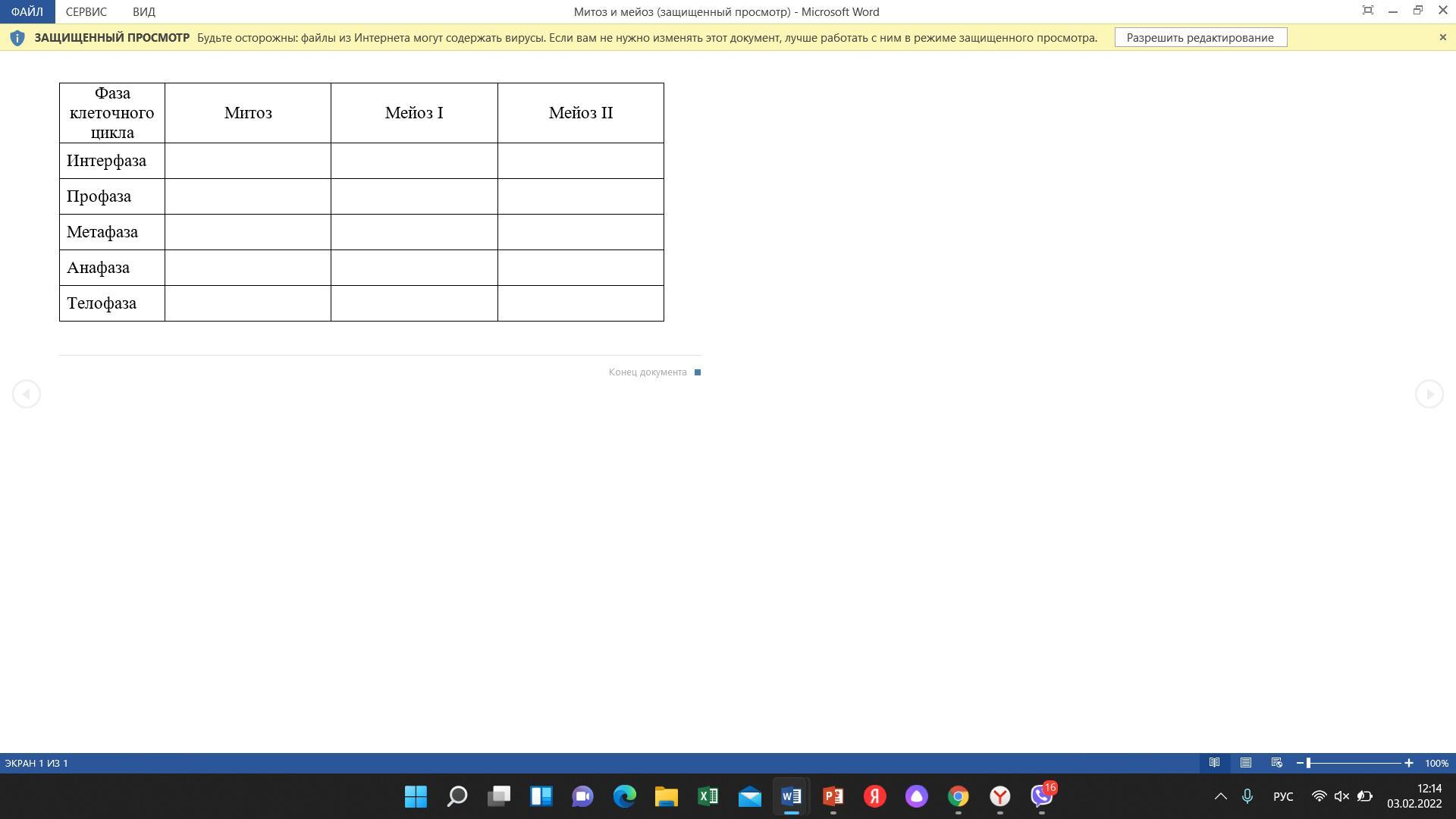Toggle the РУС input language indicator
The width and height of the screenshot is (1456, 819).
pos(1282,796)
